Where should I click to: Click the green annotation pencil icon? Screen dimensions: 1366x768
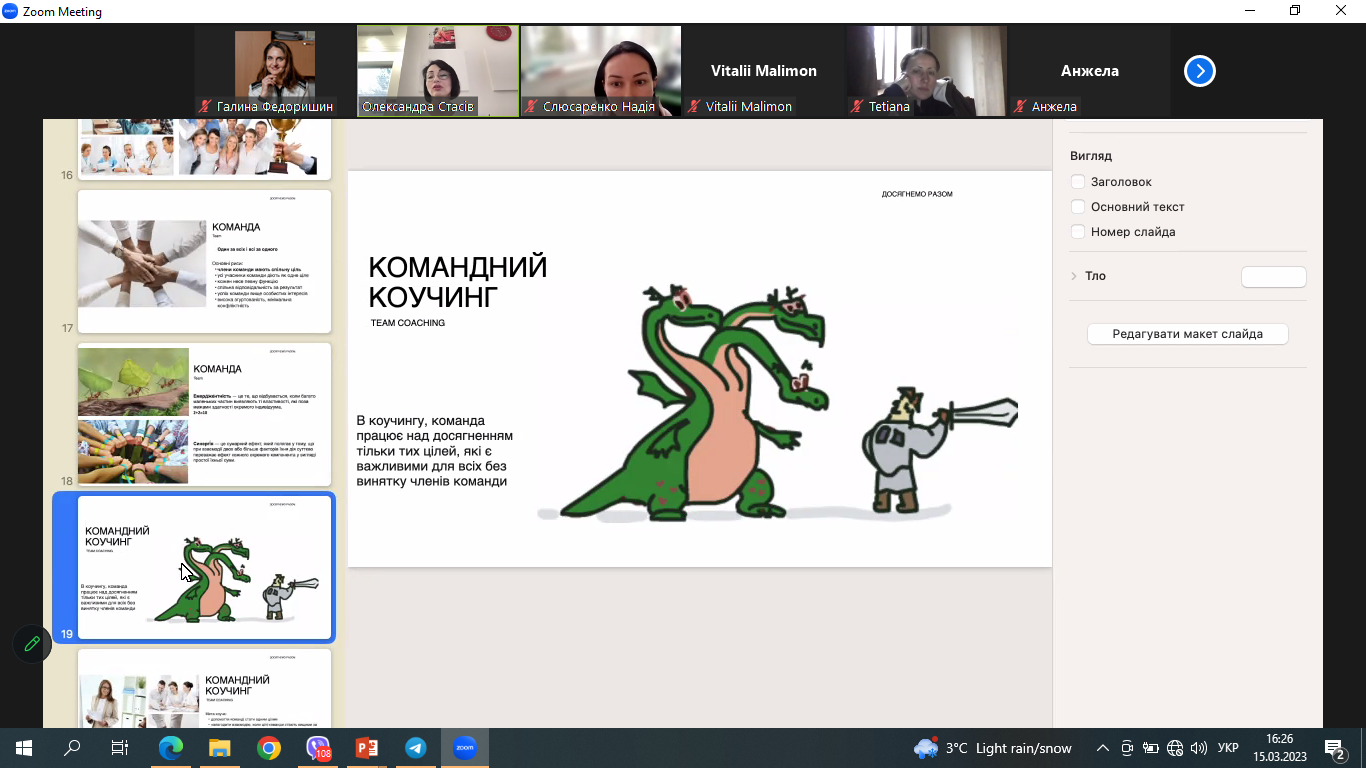32,644
